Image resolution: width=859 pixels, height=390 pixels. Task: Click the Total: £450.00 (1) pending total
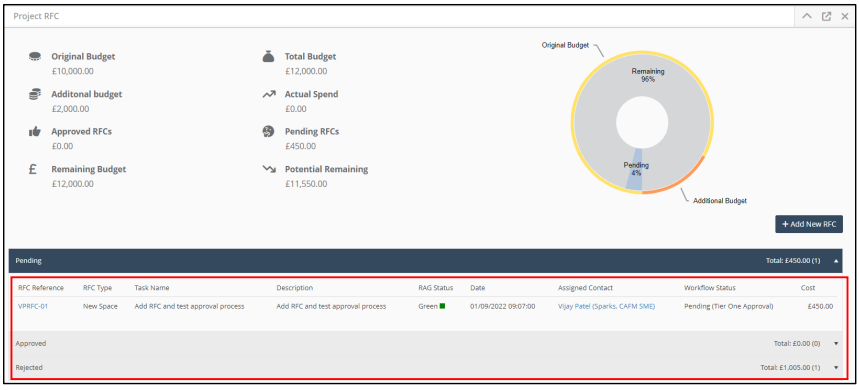793,261
